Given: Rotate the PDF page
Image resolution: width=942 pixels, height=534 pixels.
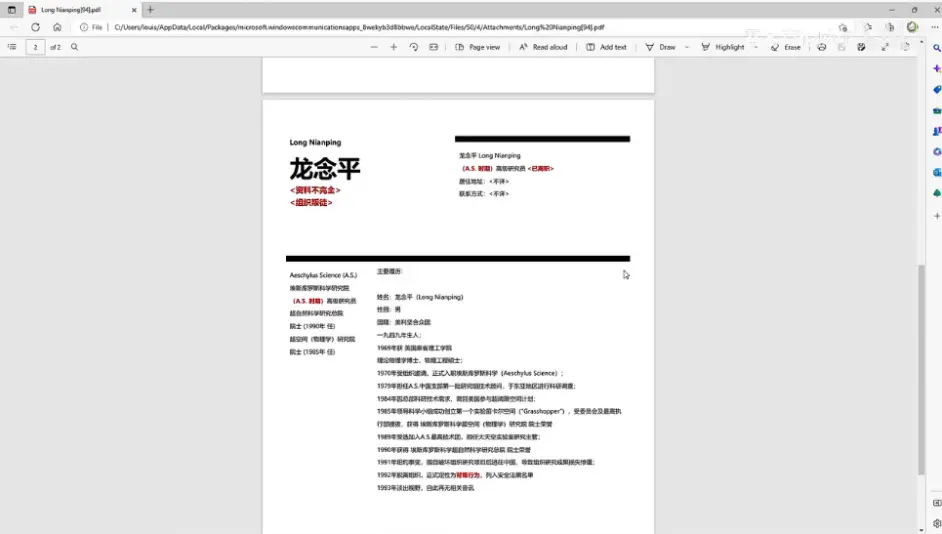Looking at the screenshot, I should [413, 47].
